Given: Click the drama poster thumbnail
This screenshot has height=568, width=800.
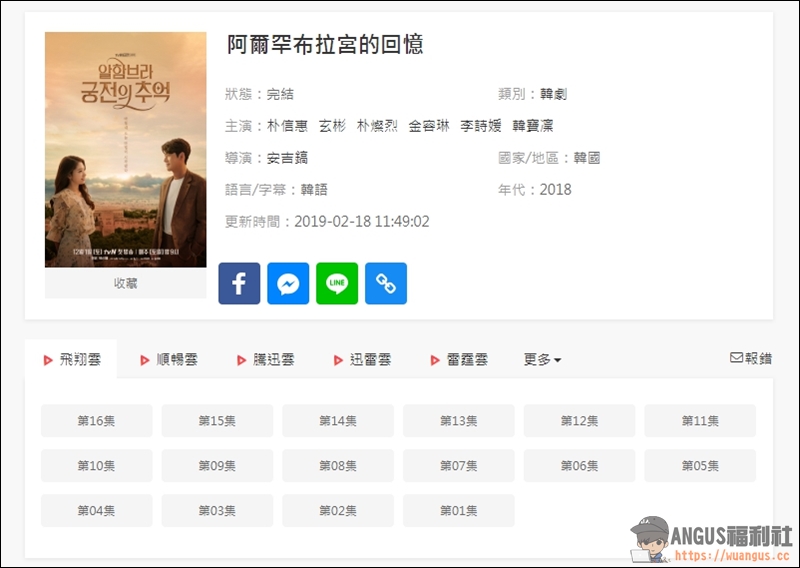Looking at the screenshot, I should (x=126, y=150).
